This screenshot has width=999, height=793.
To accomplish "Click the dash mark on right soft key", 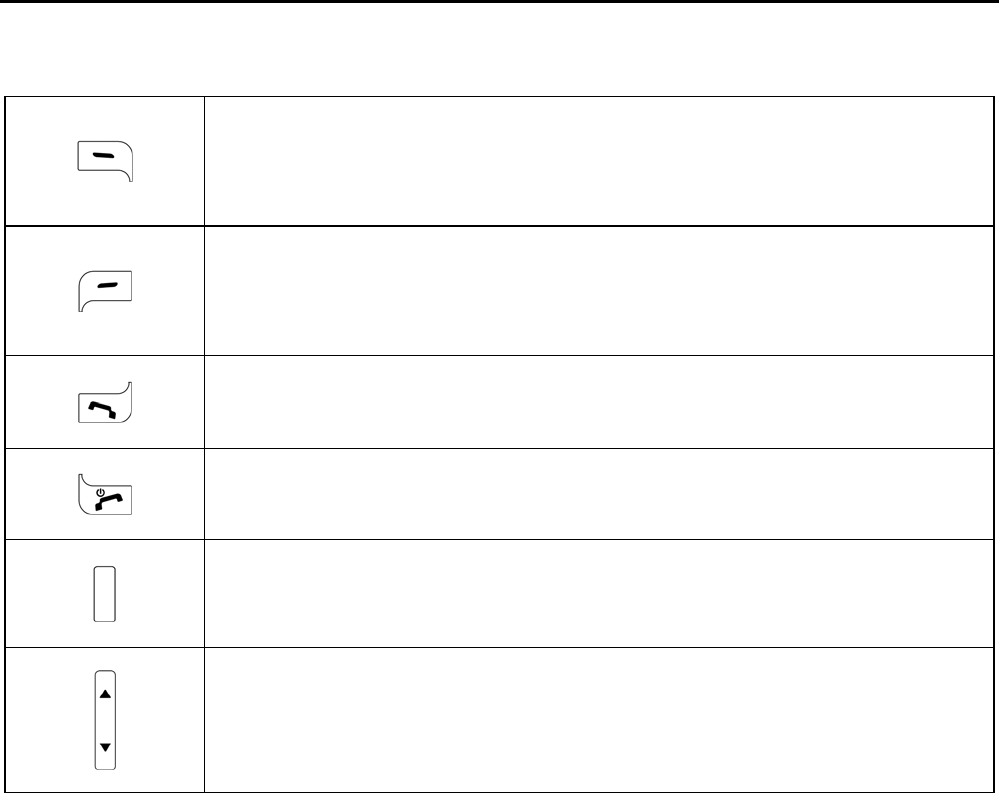I will point(108,286).
